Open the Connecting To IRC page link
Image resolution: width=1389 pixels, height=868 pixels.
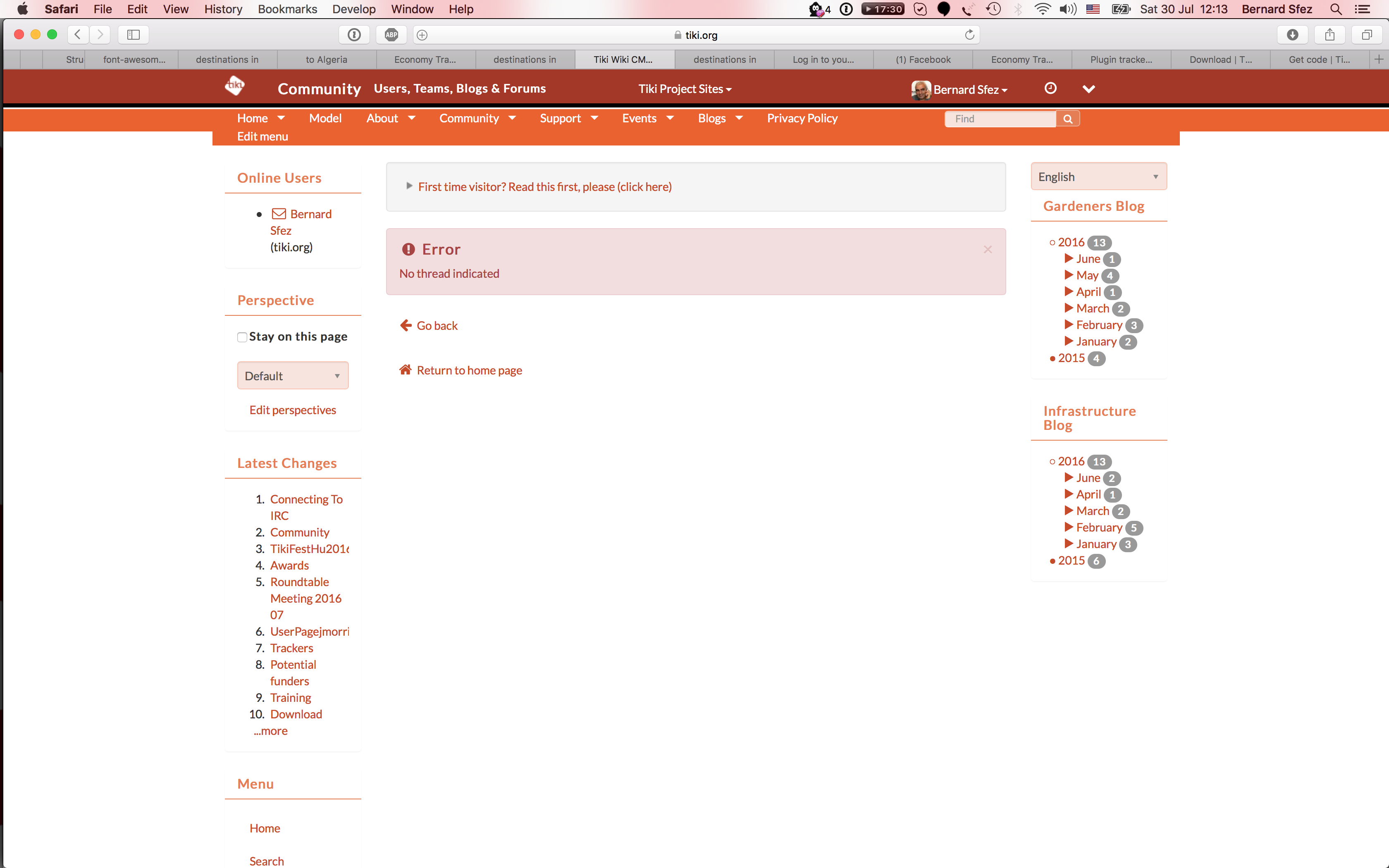click(306, 508)
